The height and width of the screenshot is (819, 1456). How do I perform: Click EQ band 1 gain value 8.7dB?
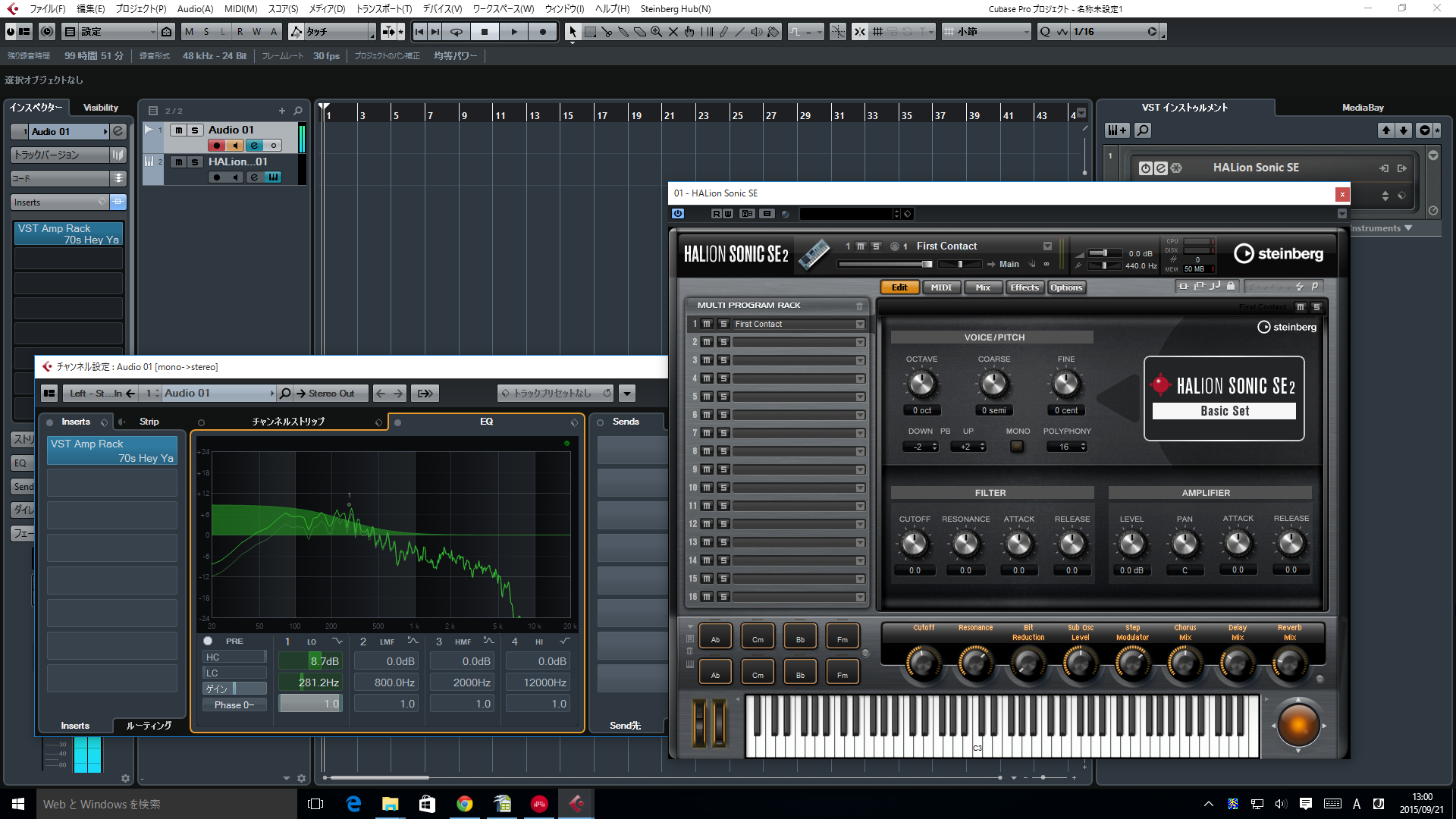click(311, 661)
